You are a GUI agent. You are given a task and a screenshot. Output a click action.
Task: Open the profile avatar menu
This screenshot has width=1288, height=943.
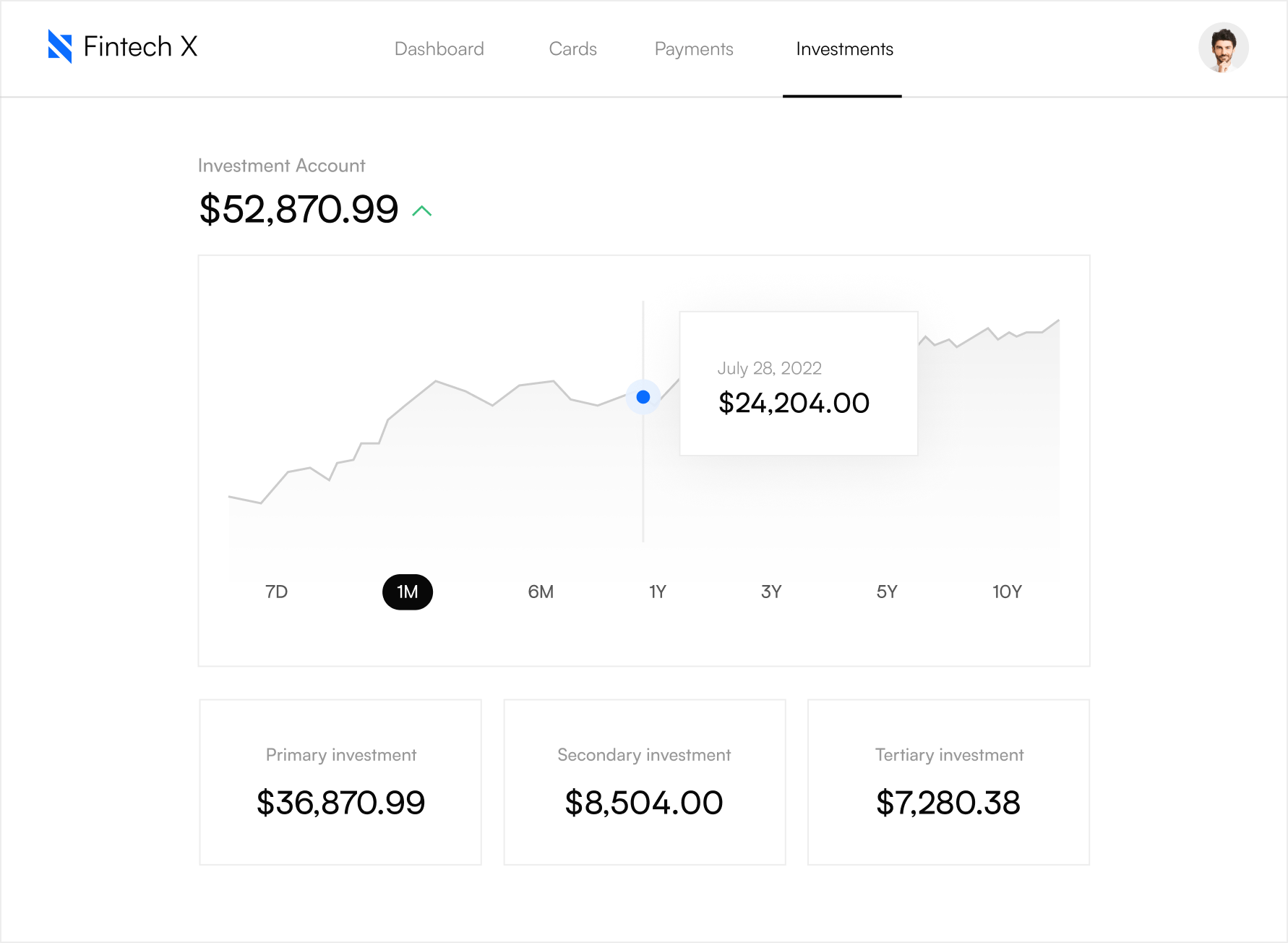coord(1224,47)
